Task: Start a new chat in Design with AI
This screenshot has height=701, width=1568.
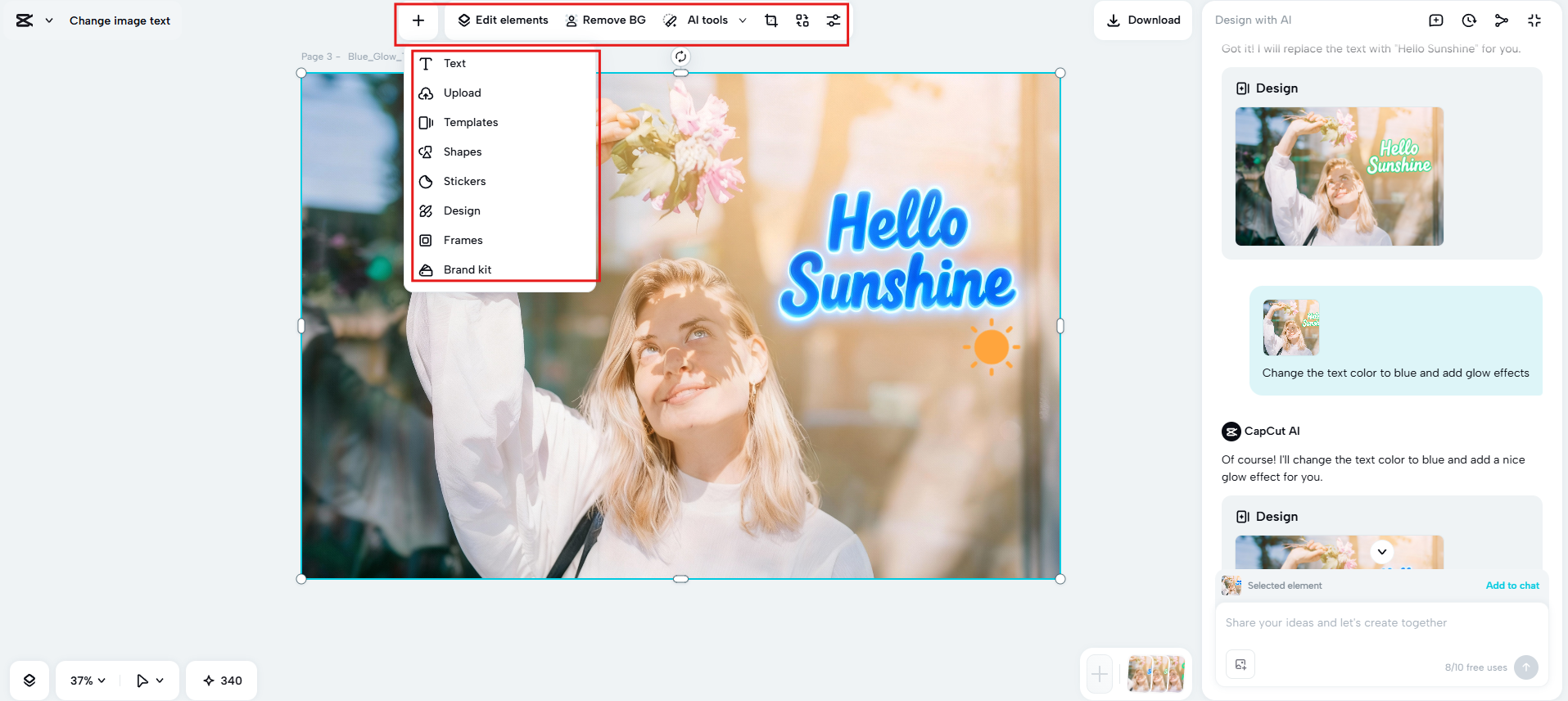Action: (x=1436, y=20)
